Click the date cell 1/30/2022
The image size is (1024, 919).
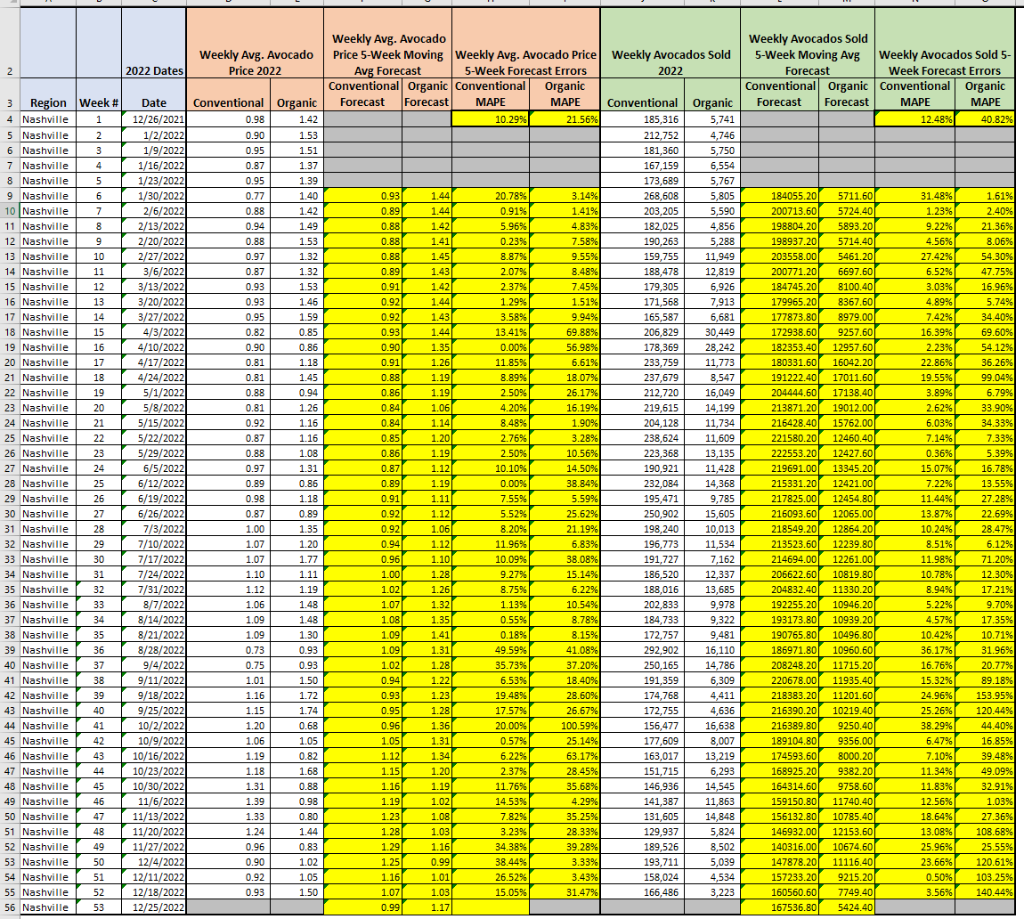pyautogui.click(x=153, y=195)
